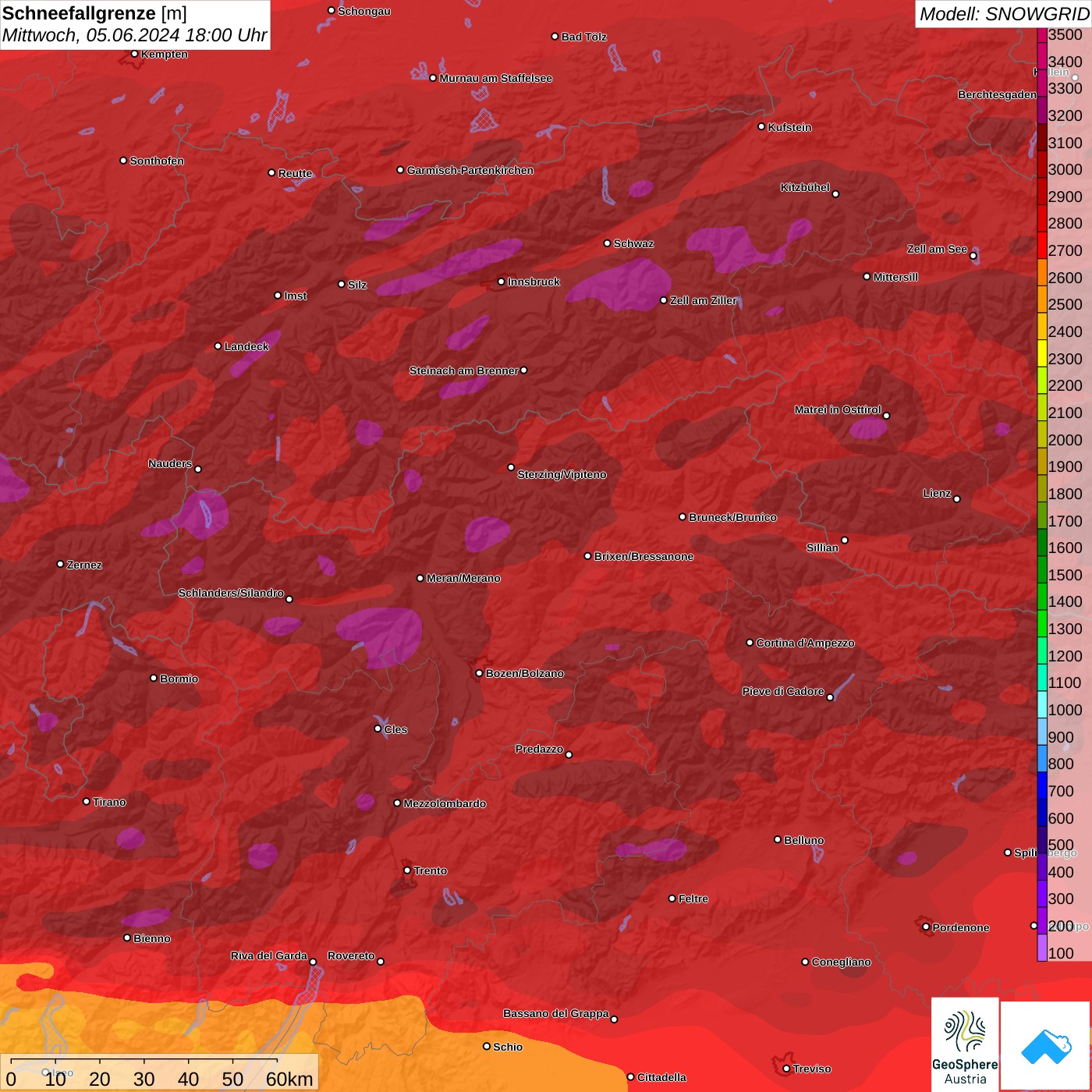1092x1092 pixels.
Task: Click the Schwaz city marker
Action: pos(607,243)
